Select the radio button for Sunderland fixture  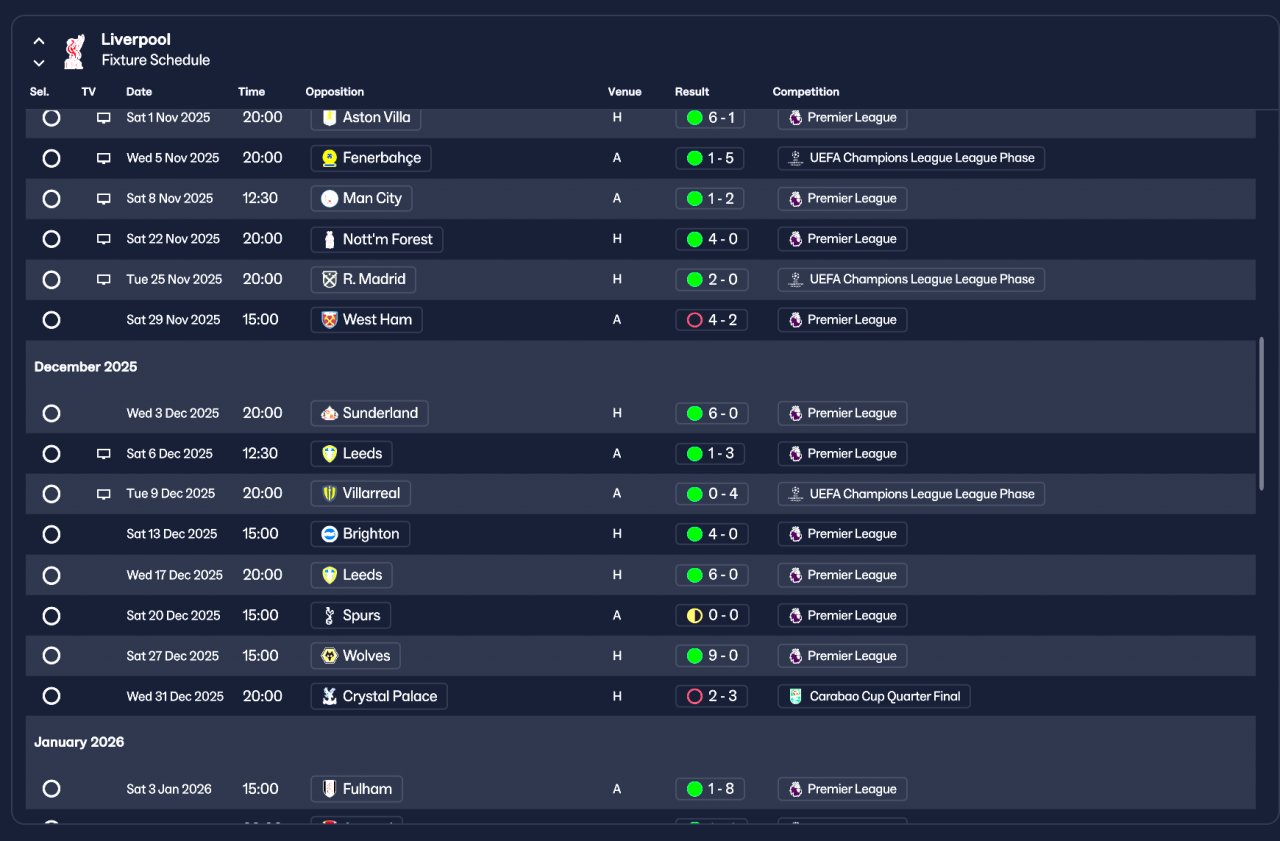coord(51,413)
